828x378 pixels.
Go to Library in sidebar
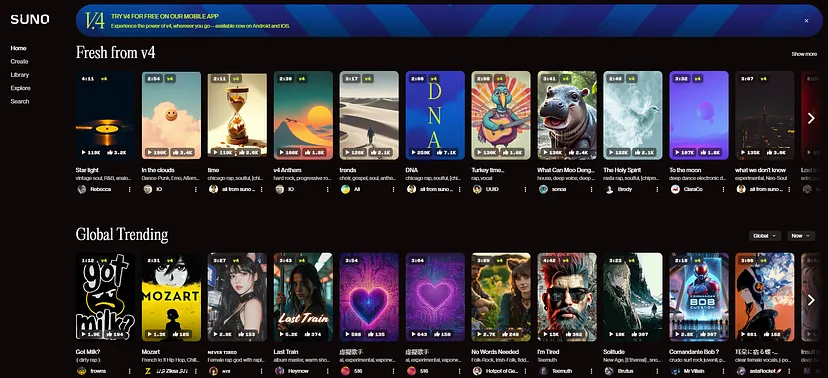click(x=20, y=74)
